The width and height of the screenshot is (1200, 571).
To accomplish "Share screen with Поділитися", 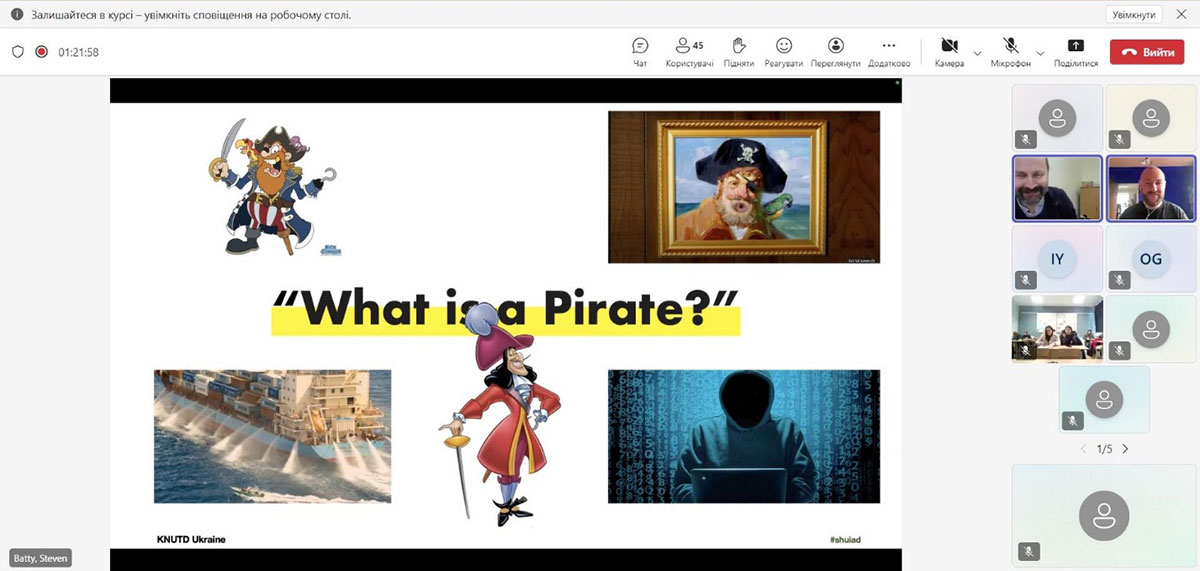I will tap(1076, 52).
